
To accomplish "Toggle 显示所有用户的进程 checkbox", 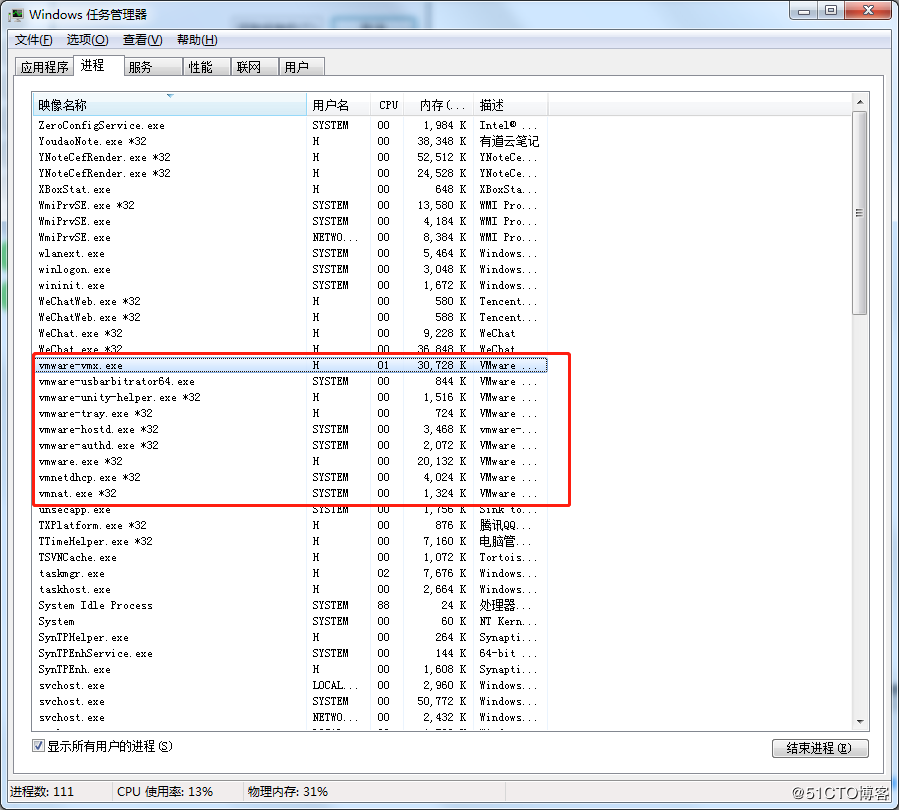I will 39,746.
